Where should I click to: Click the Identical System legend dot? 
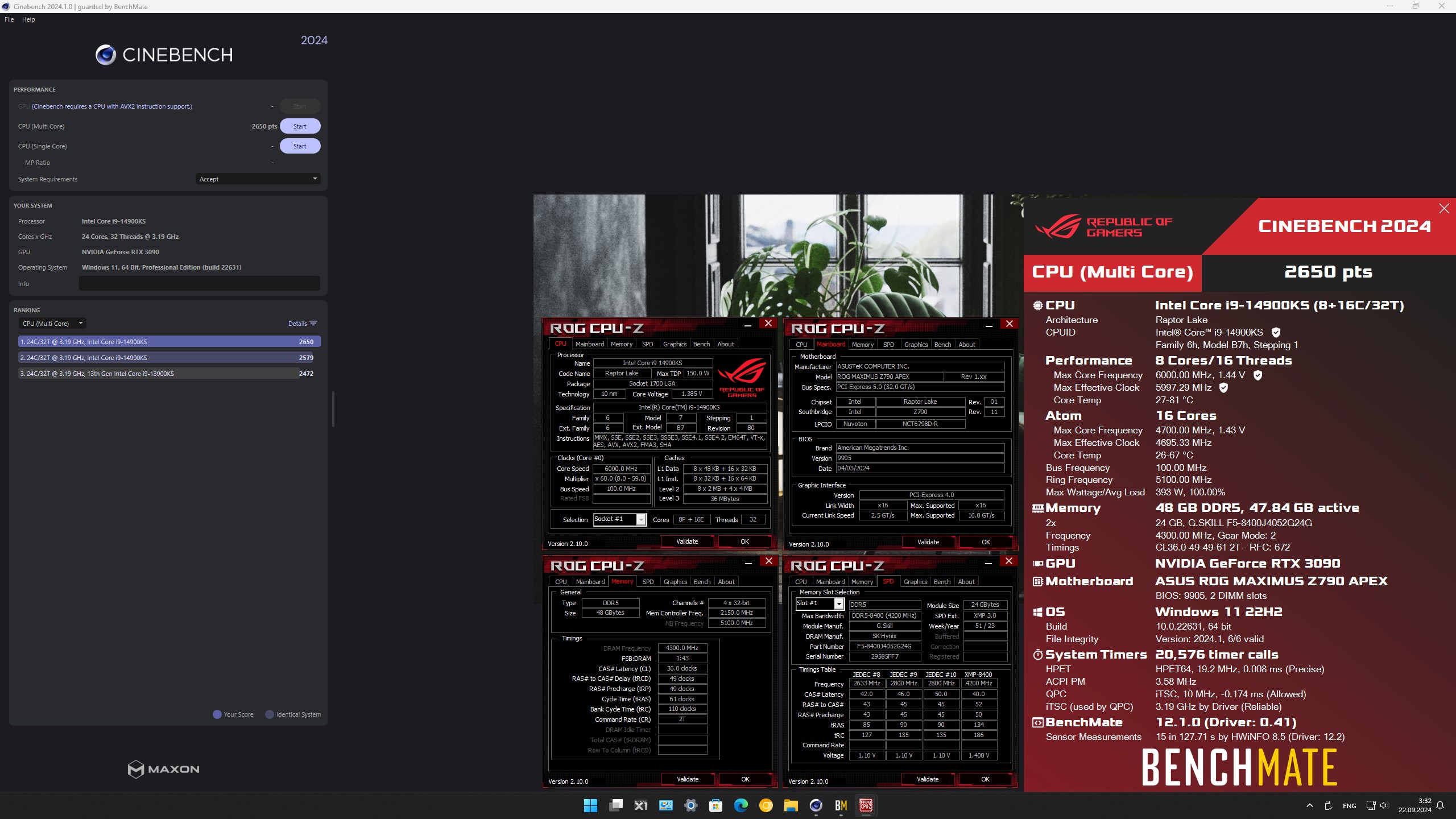(x=270, y=714)
